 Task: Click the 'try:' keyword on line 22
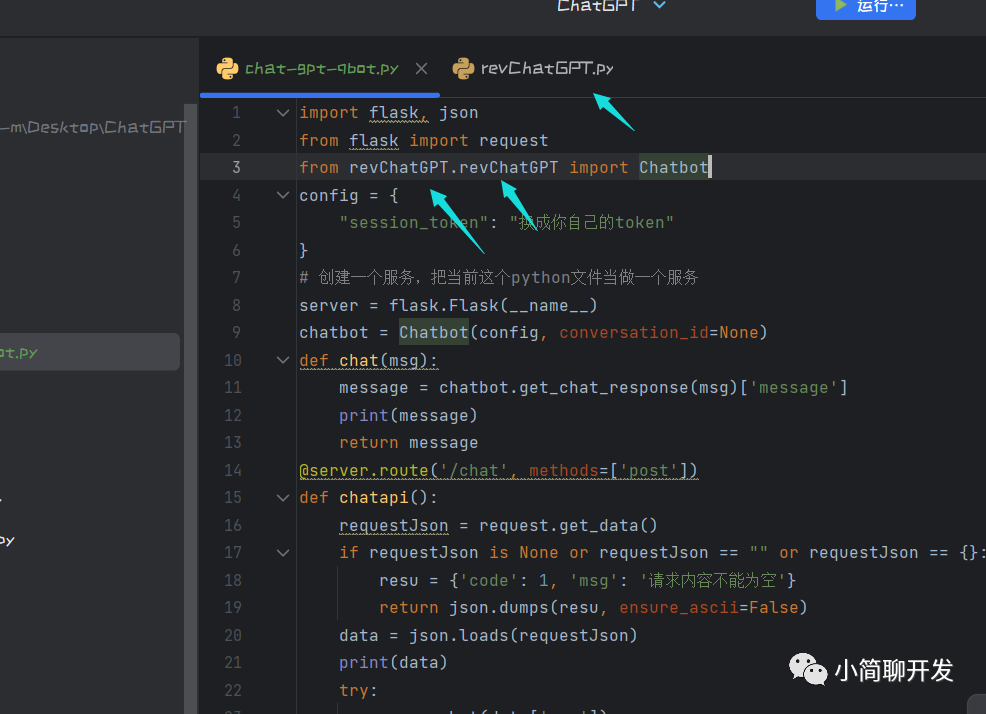pyautogui.click(x=358, y=691)
